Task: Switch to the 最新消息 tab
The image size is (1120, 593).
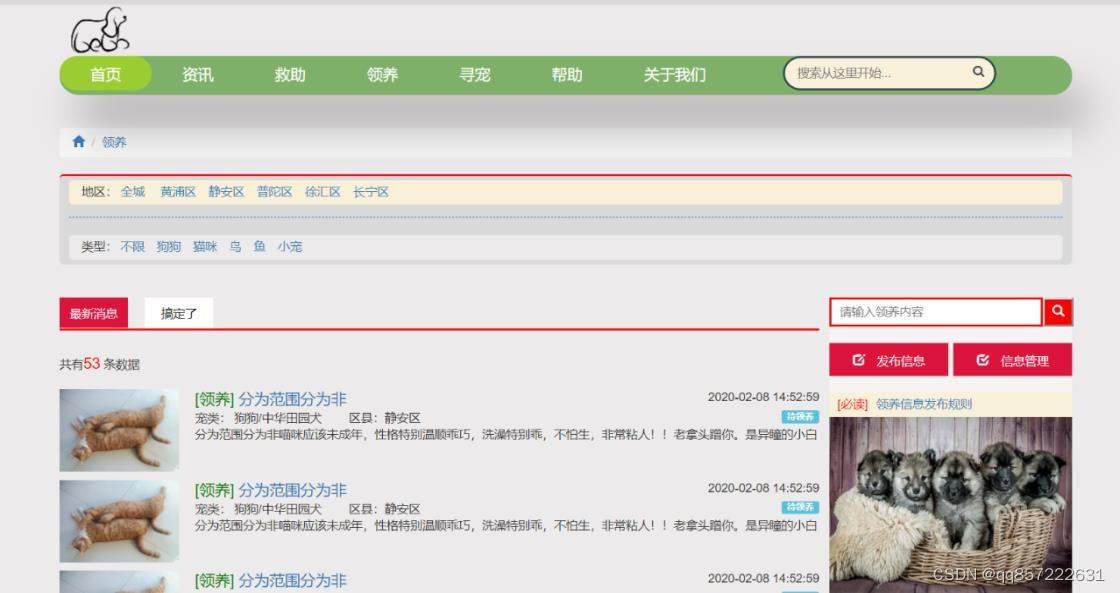Action: pos(94,313)
